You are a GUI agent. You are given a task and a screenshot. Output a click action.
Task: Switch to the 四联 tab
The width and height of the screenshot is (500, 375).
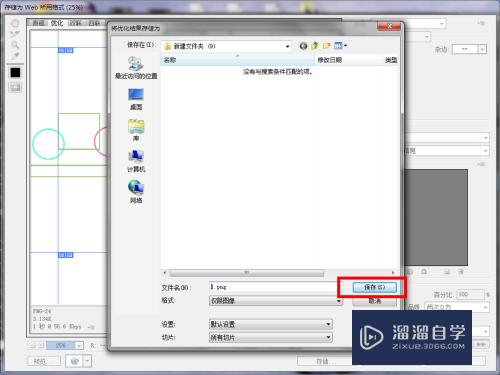click(x=94, y=23)
